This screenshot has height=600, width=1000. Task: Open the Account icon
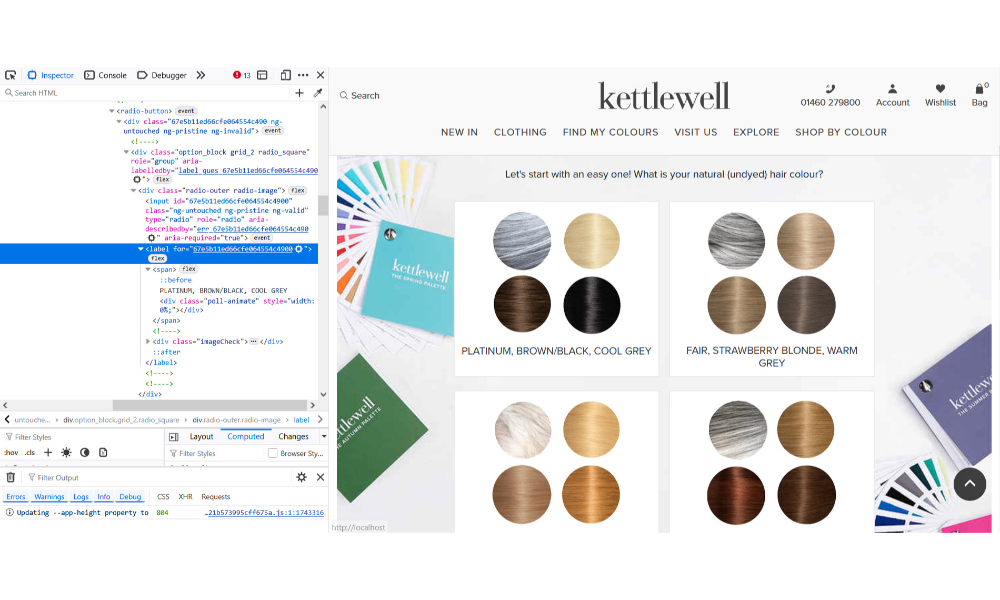click(892, 89)
